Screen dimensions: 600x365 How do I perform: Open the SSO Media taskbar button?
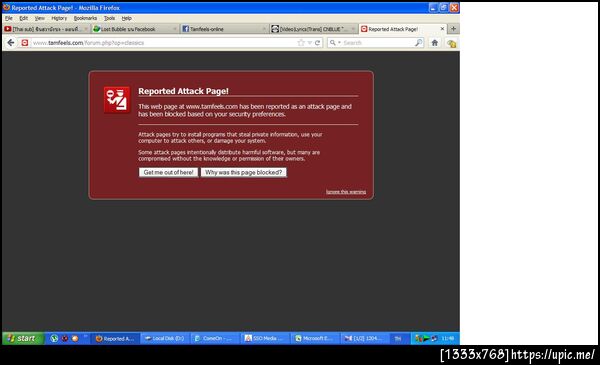click(264, 339)
